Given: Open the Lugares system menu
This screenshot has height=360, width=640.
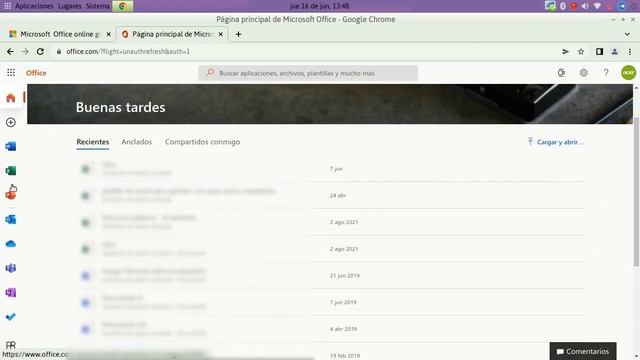Looking at the screenshot, I should click(x=69, y=6).
